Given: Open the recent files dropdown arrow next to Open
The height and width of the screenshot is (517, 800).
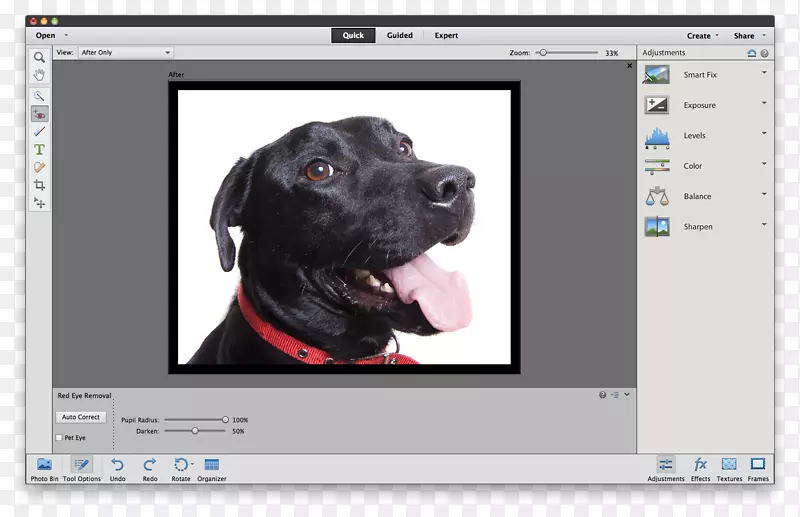Looking at the screenshot, I should point(66,35).
